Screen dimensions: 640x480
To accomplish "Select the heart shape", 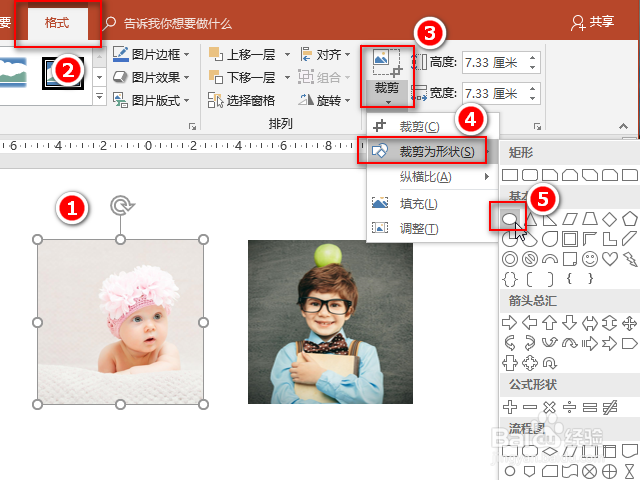I will (x=610, y=259).
